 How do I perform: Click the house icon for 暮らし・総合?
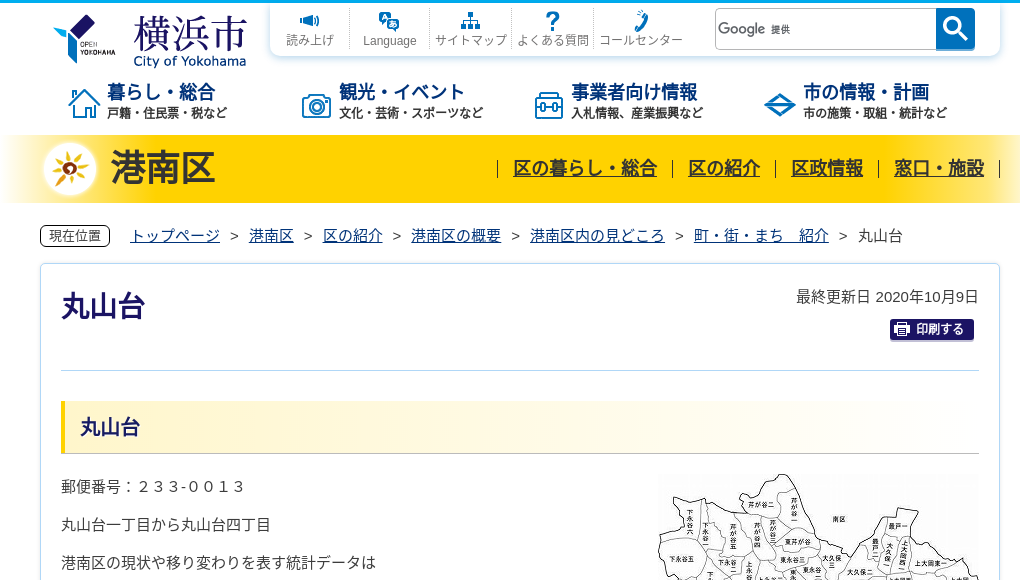pyautogui.click(x=84, y=101)
